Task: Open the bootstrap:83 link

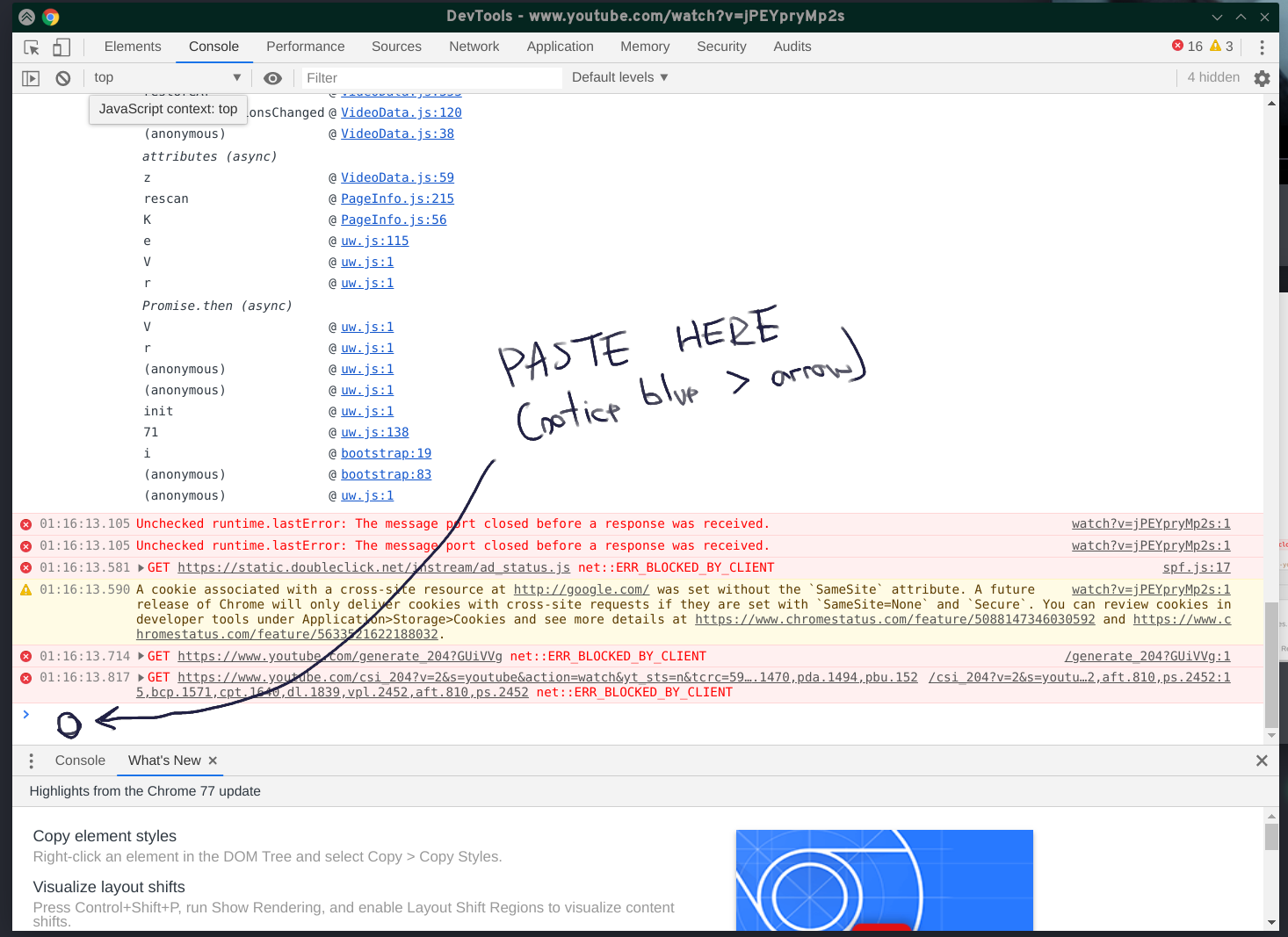Action: coord(387,474)
